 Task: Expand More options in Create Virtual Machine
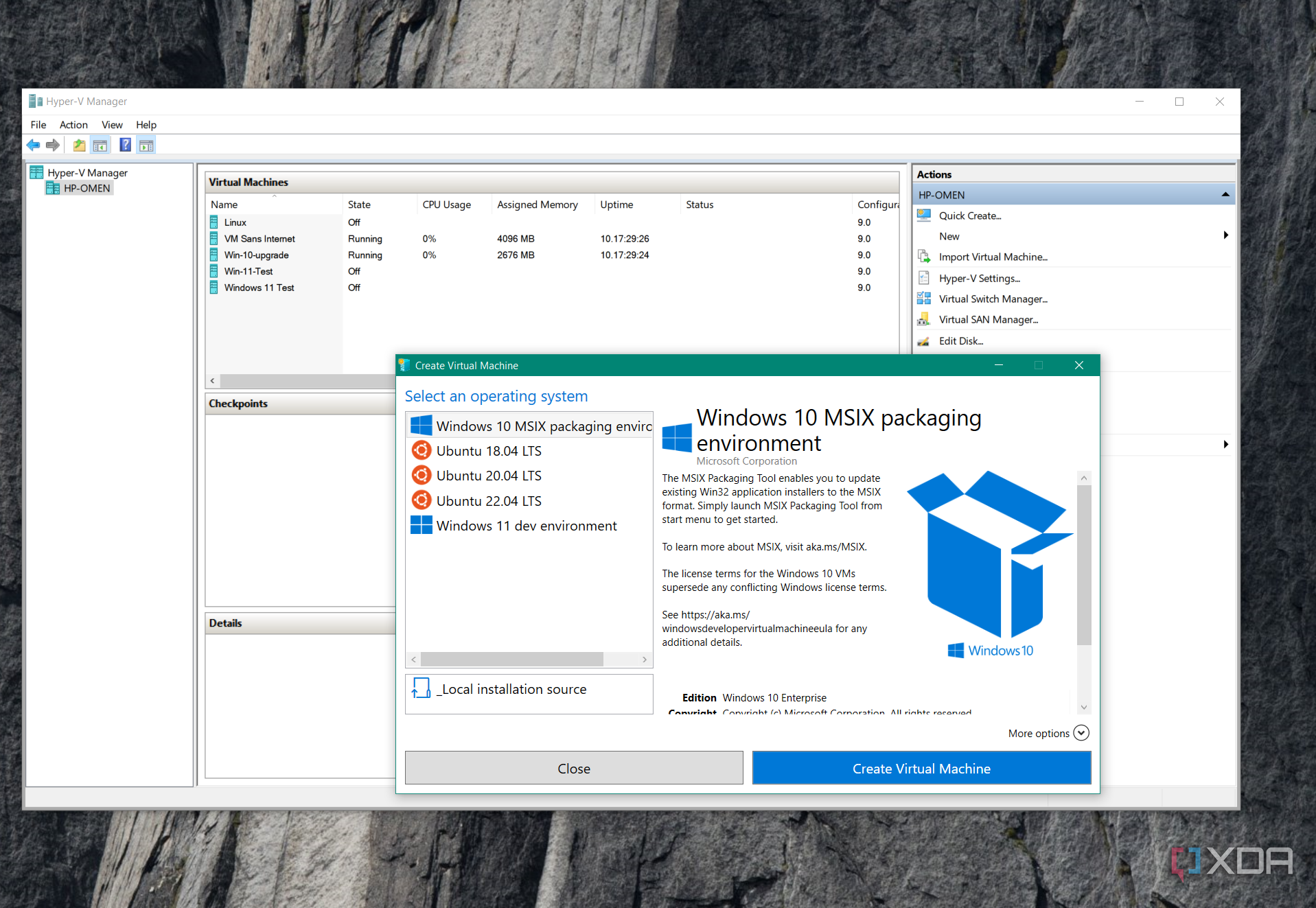click(1081, 733)
